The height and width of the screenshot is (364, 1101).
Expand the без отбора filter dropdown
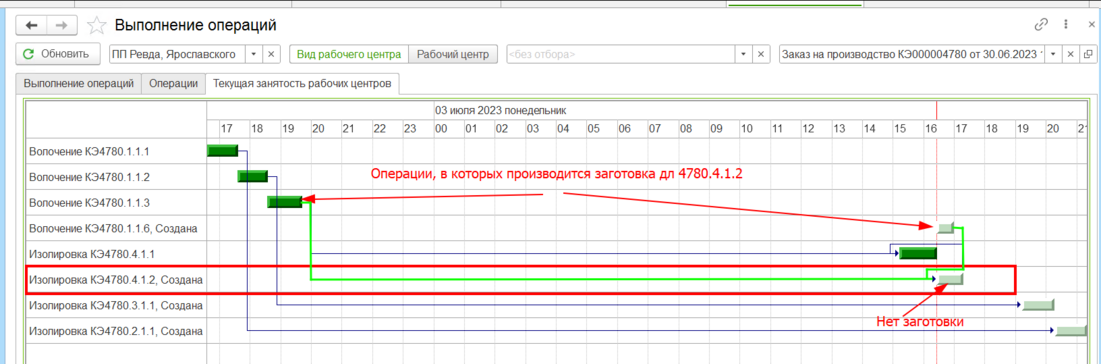(x=744, y=54)
